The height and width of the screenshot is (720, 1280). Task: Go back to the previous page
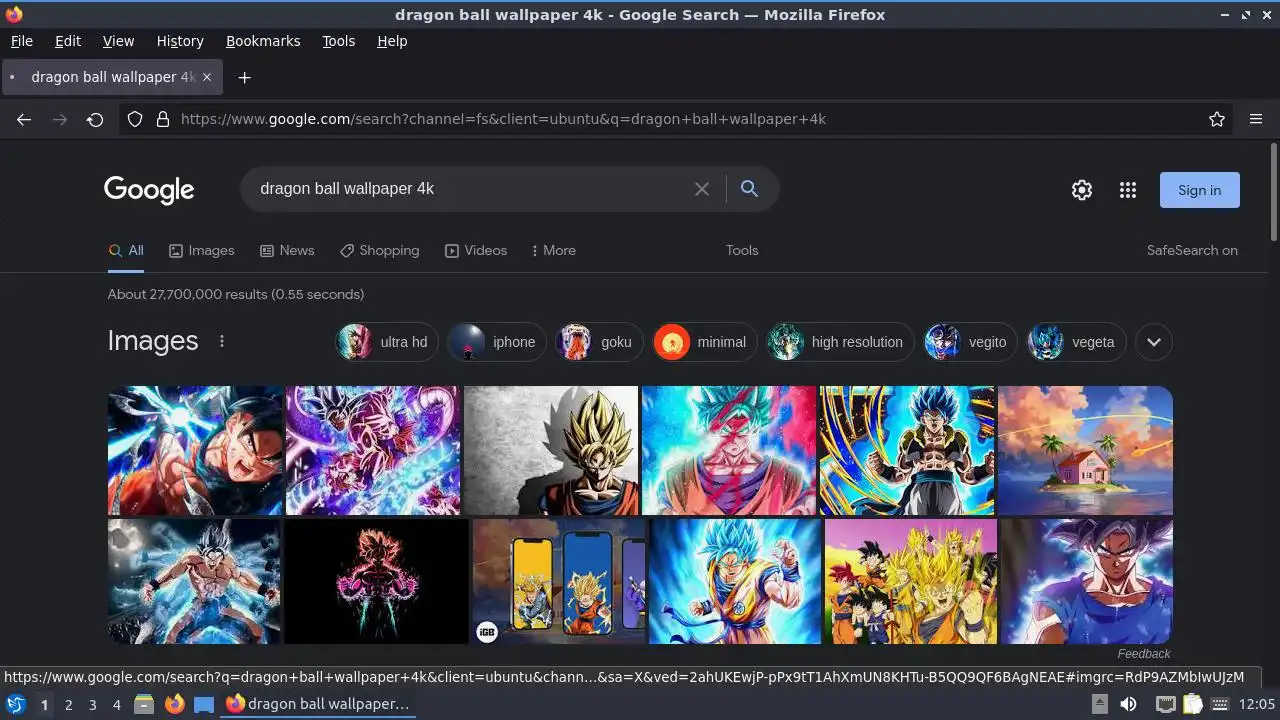pos(24,119)
